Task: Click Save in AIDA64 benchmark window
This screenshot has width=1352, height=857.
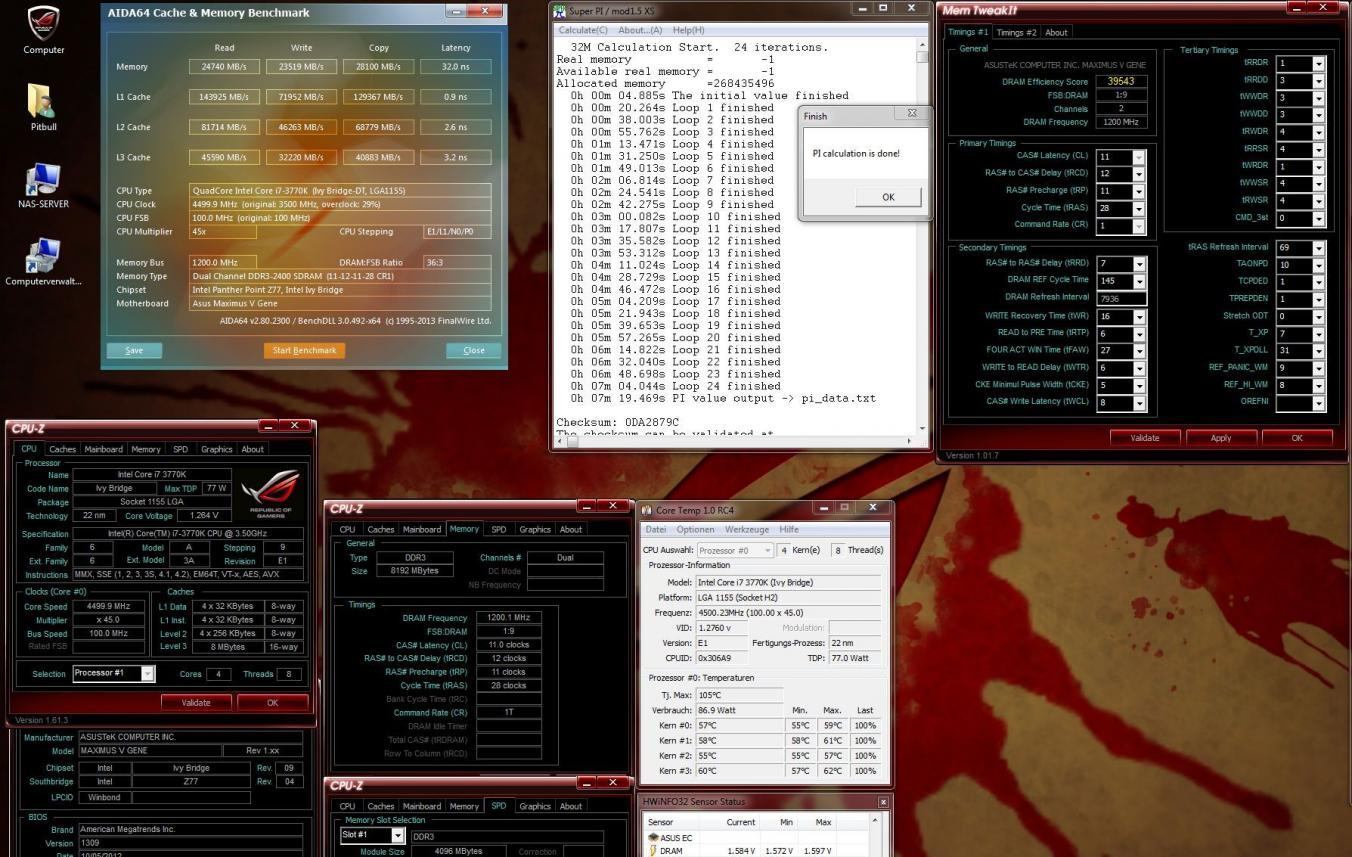Action: (x=134, y=350)
